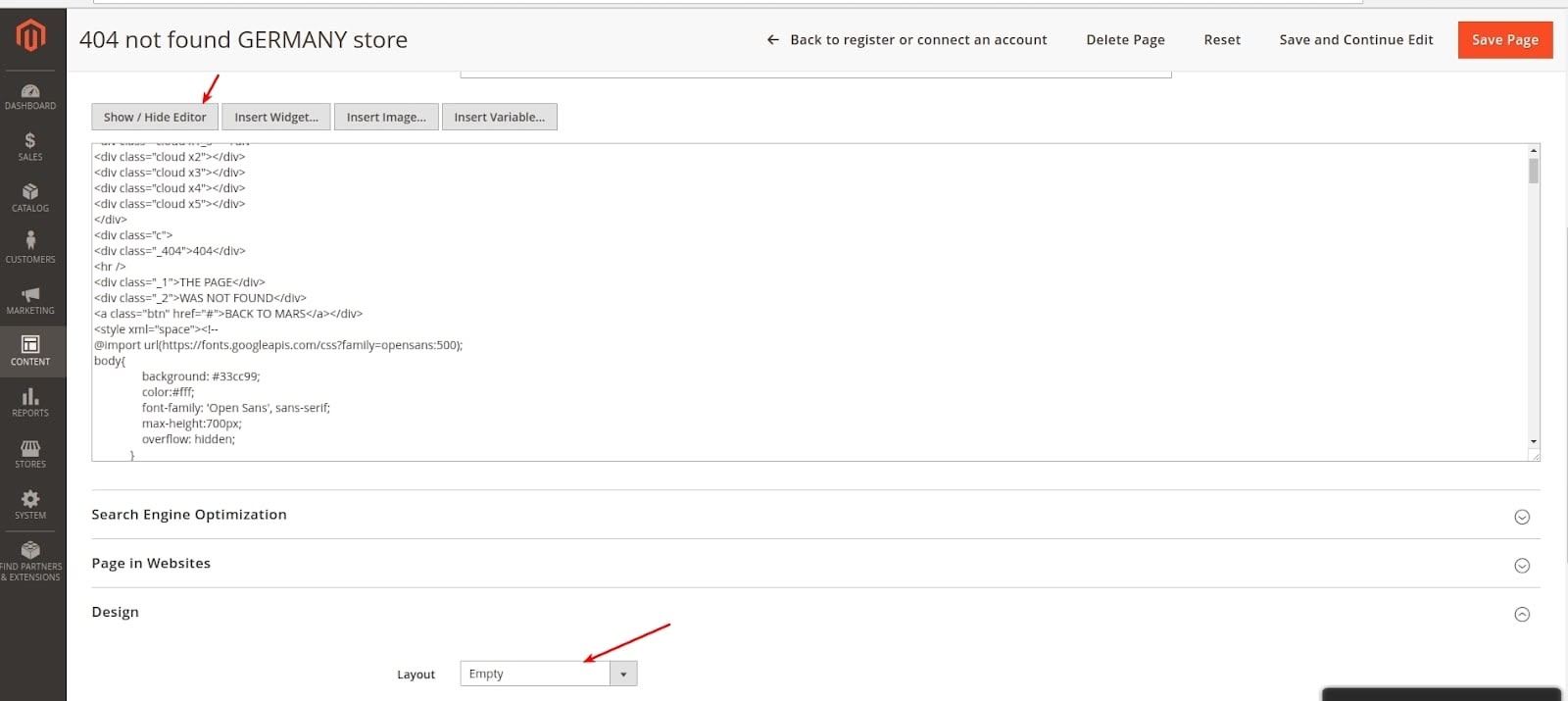
Task: Expand the Search Engine Optimization section
Action: (x=815, y=515)
